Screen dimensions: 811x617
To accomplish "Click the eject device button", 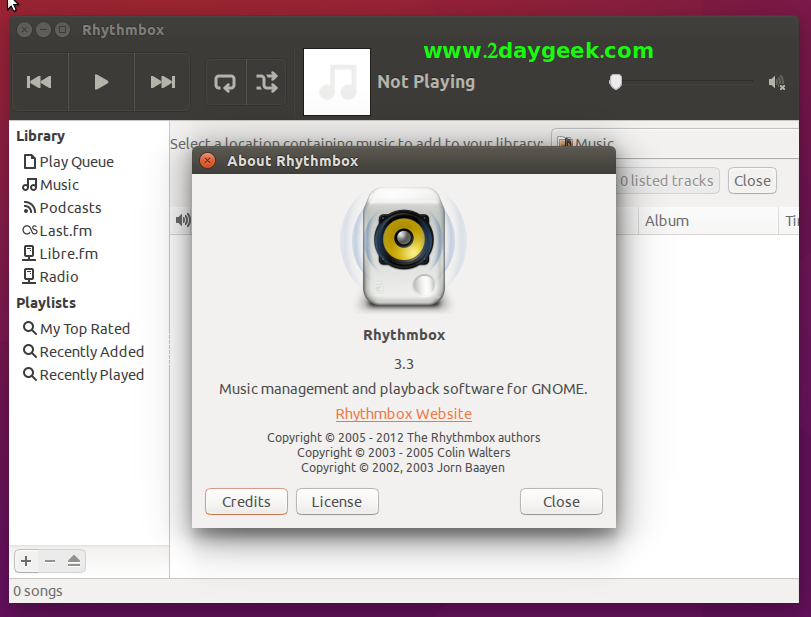I will (x=73, y=561).
